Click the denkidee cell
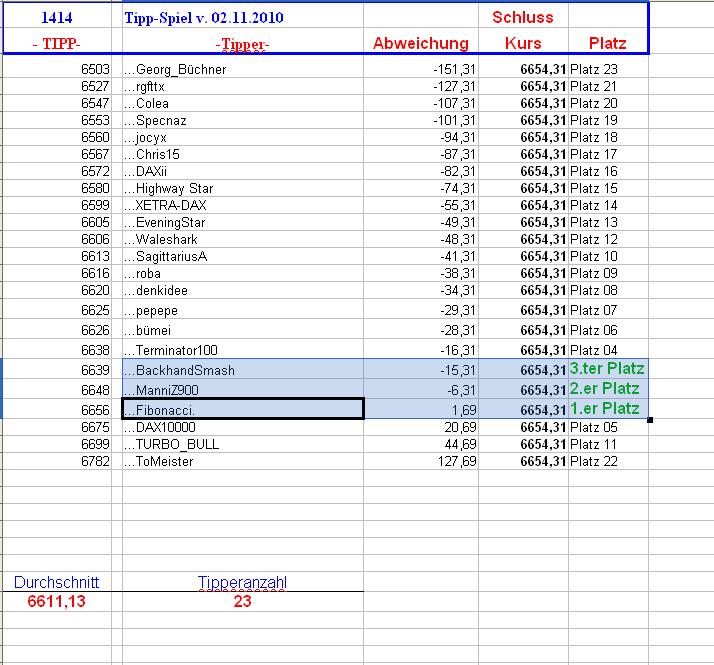Viewport: 714px width, 665px height. coord(243,290)
